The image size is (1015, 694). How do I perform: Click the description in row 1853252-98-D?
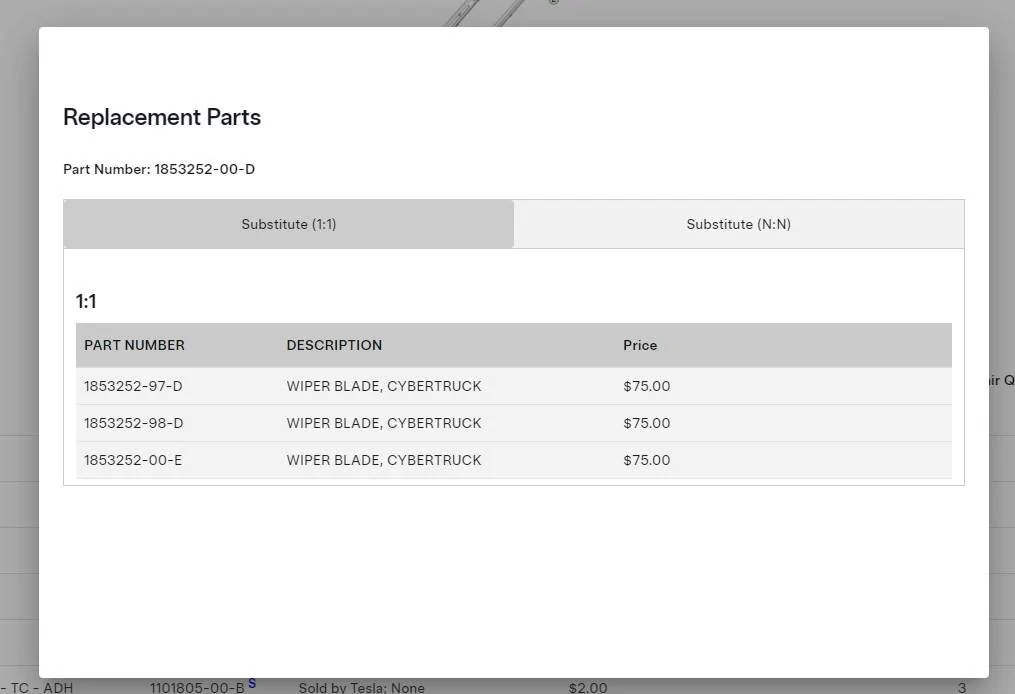(384, 423)
